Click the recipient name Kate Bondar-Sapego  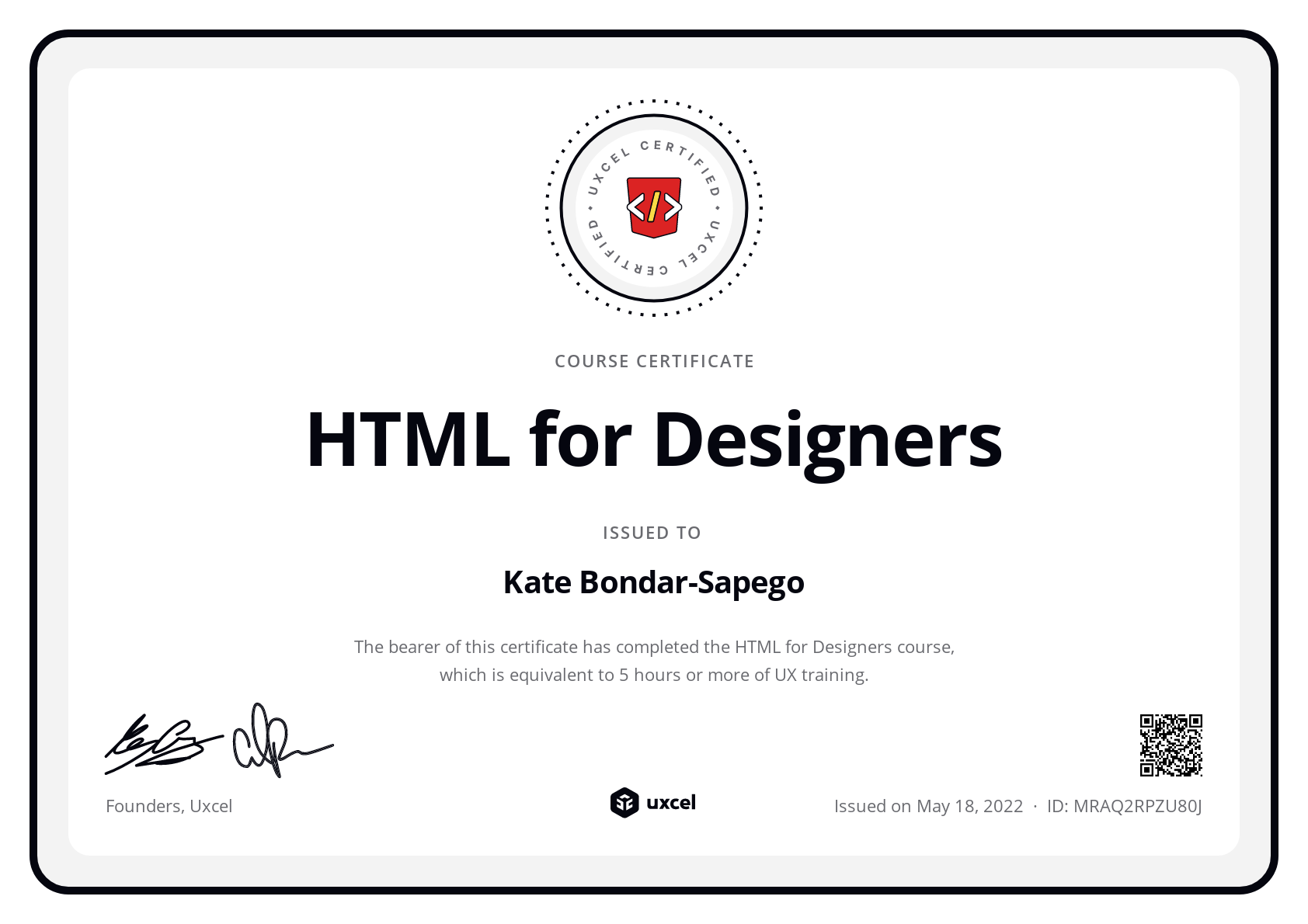coord(653,581)
